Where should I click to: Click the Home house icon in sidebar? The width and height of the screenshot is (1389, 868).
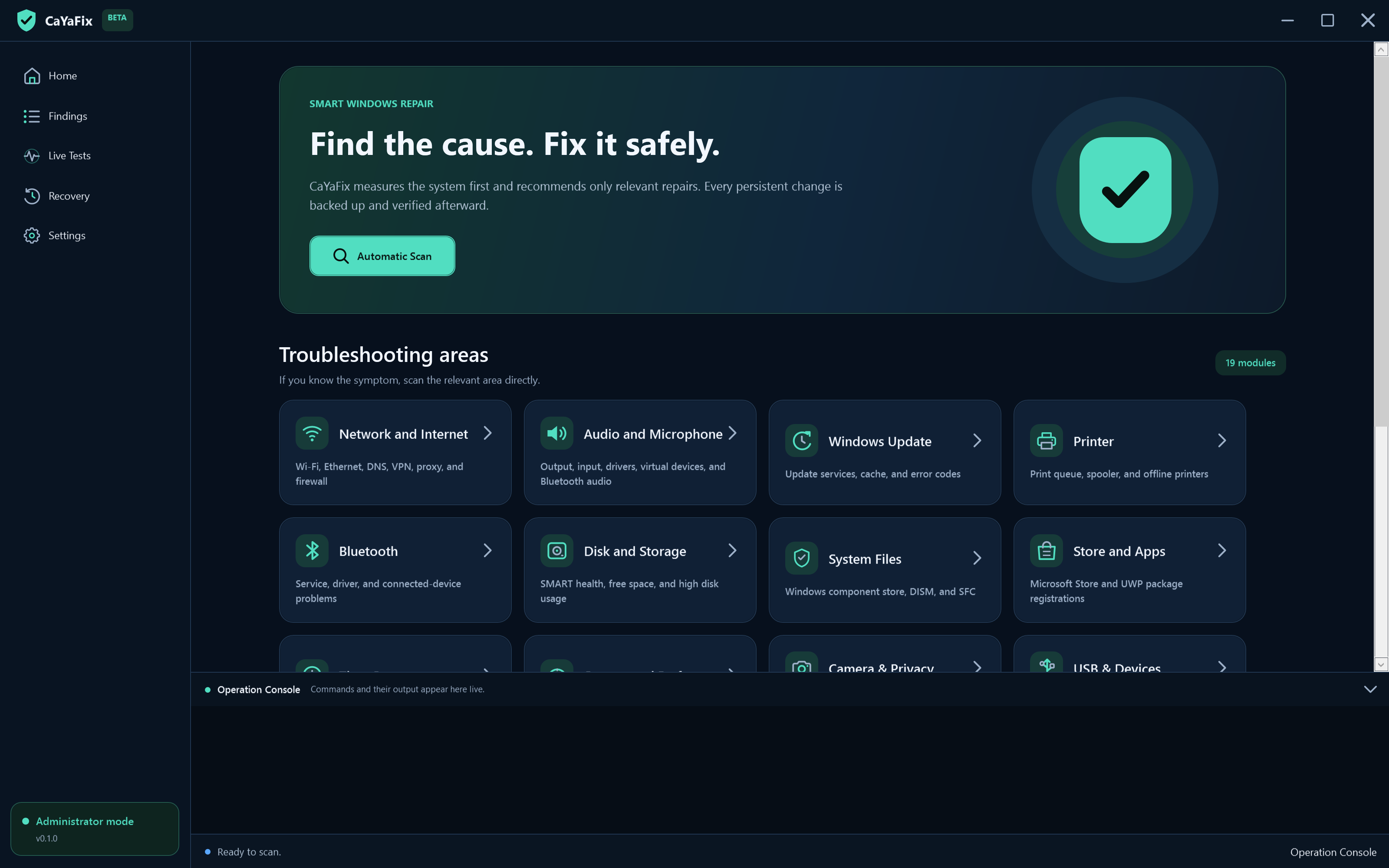(x=32, y=76)
